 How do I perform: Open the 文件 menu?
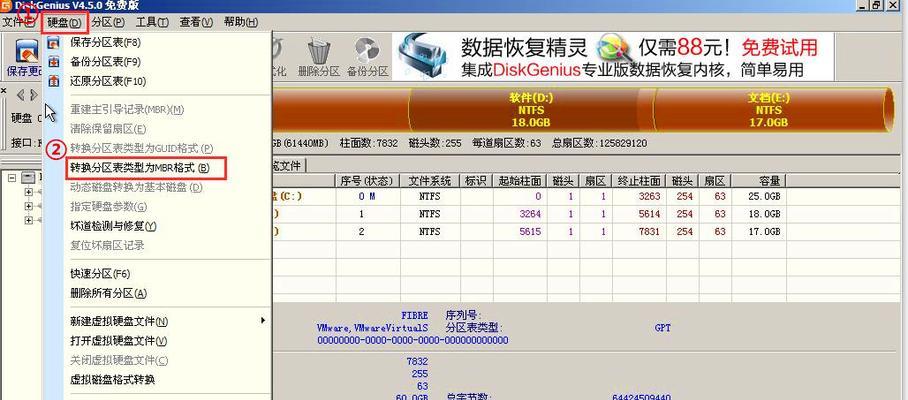[x=17, y=23]
